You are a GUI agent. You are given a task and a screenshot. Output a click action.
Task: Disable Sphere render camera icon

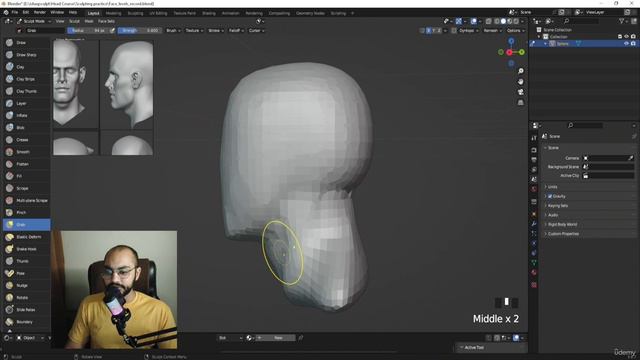[633, 44]
